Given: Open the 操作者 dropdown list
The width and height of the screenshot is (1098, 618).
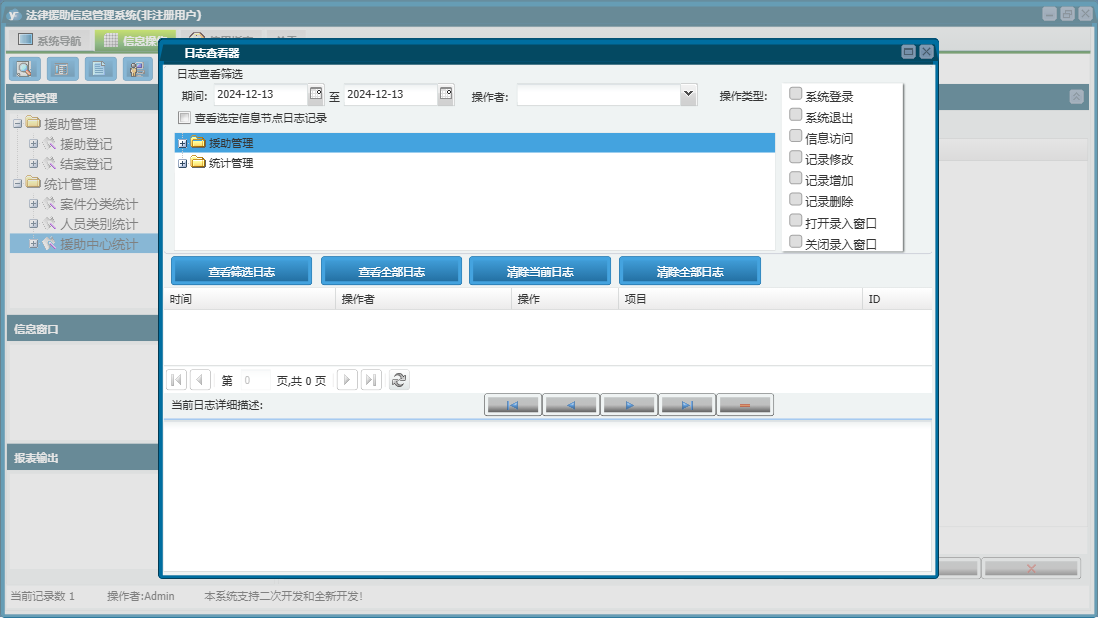Looking at the screenshot, I should pos(688,94).
